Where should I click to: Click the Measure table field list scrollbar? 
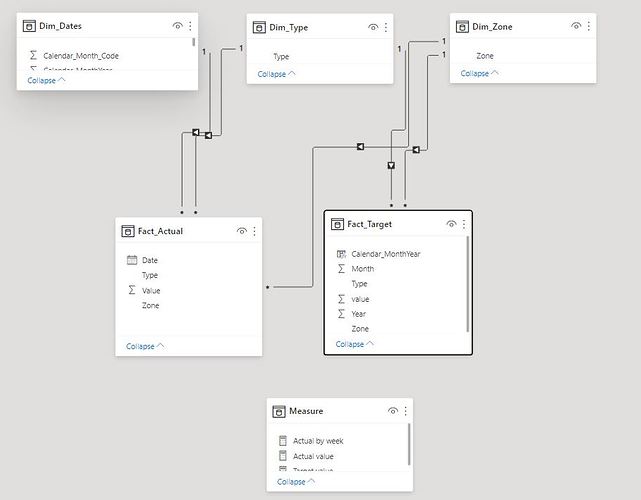409,444
